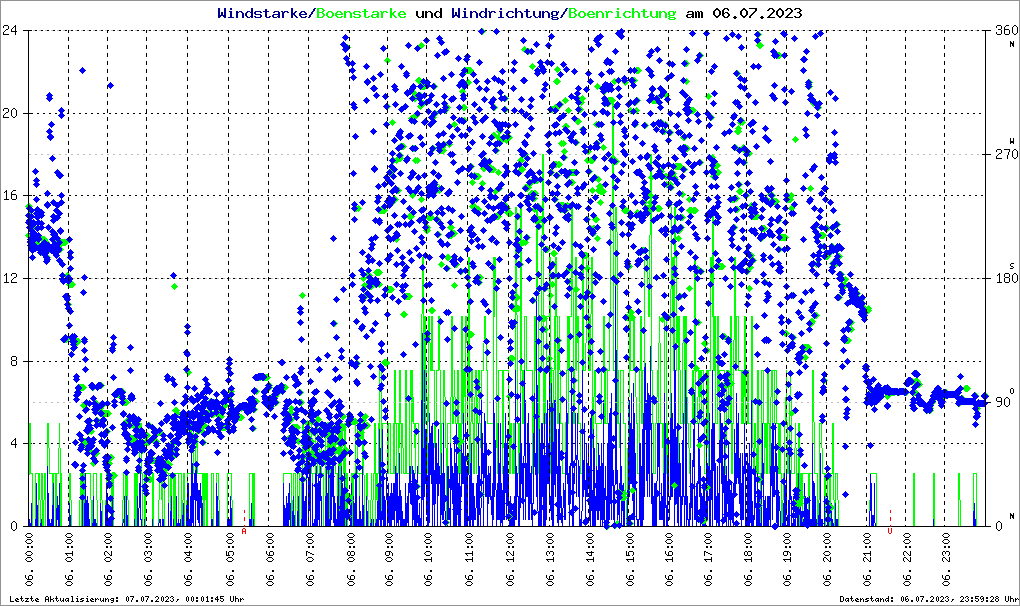Click the wind-speed axis value 16

pyautogui.click(x=10, y=196)
